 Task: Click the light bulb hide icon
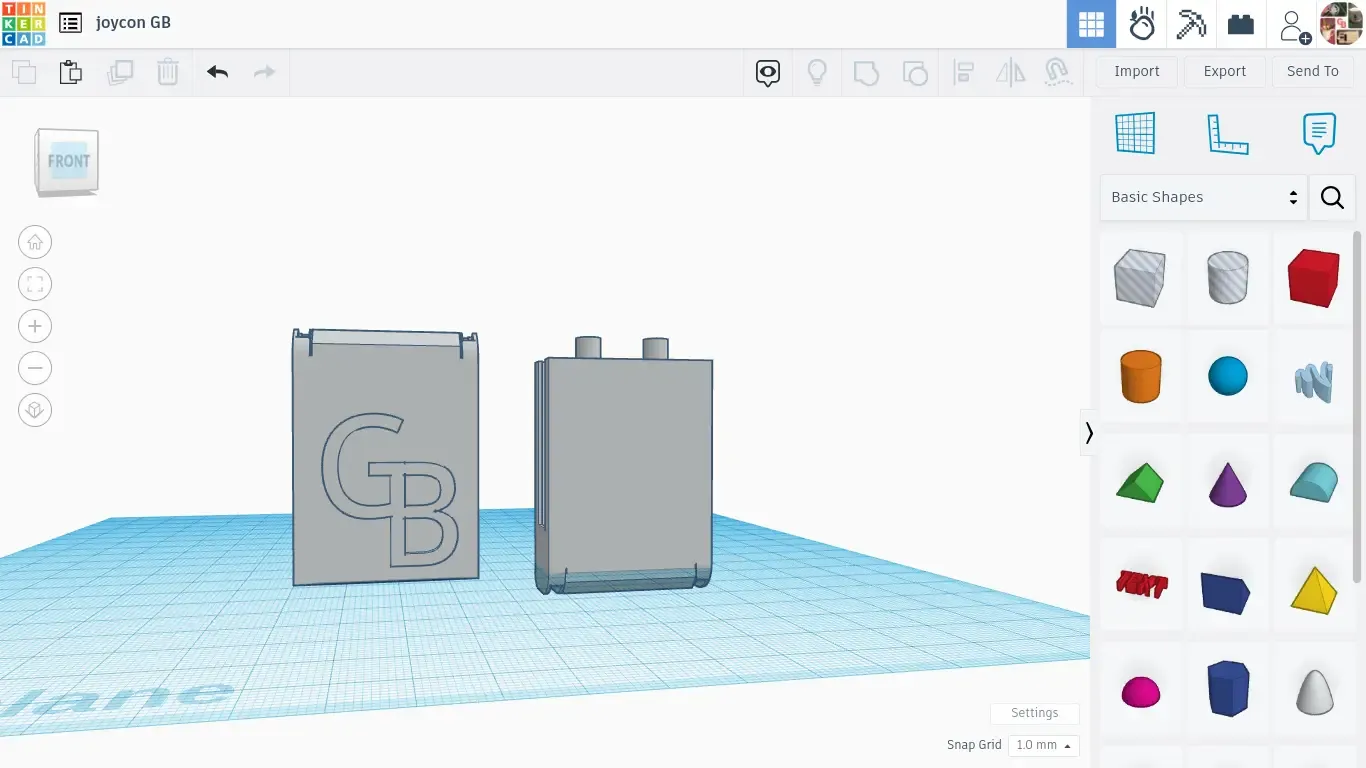tap(817, 72)
